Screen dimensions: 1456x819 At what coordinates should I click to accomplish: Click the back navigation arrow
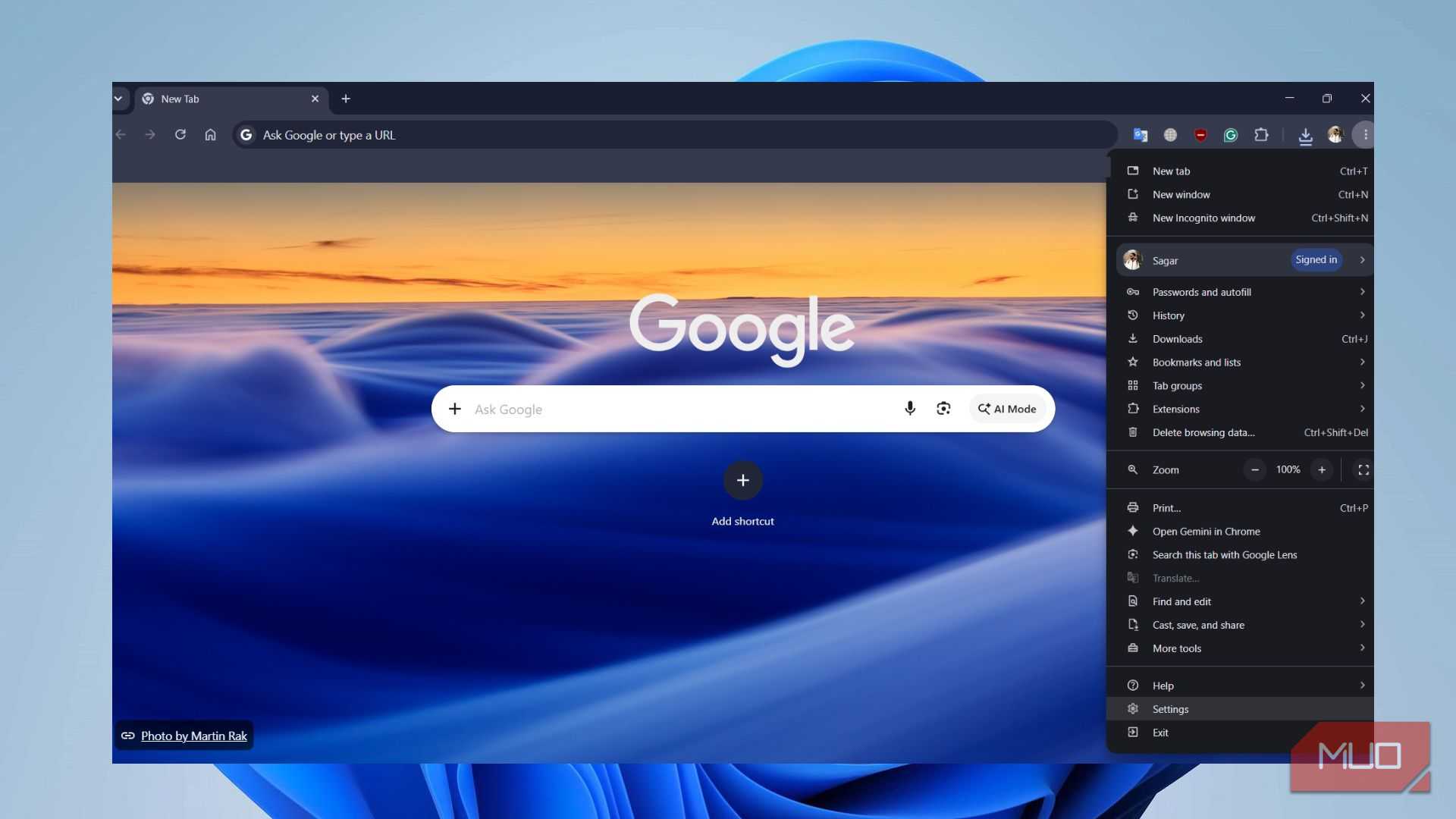click(x=121, y=135)
